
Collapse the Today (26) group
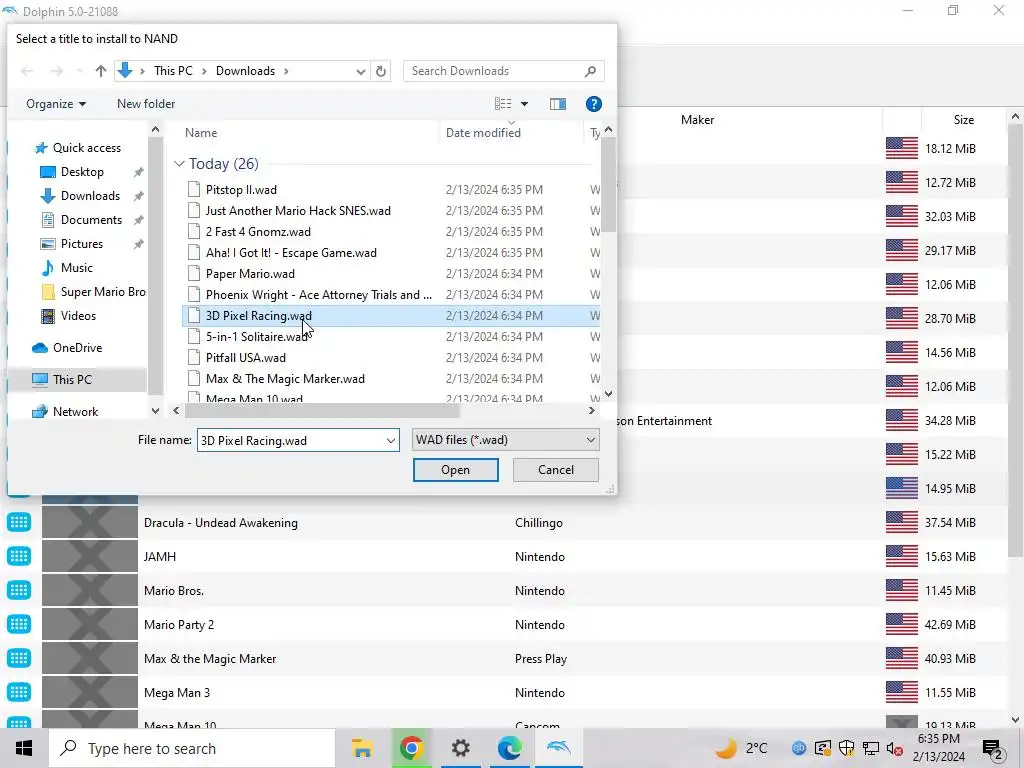179,164
